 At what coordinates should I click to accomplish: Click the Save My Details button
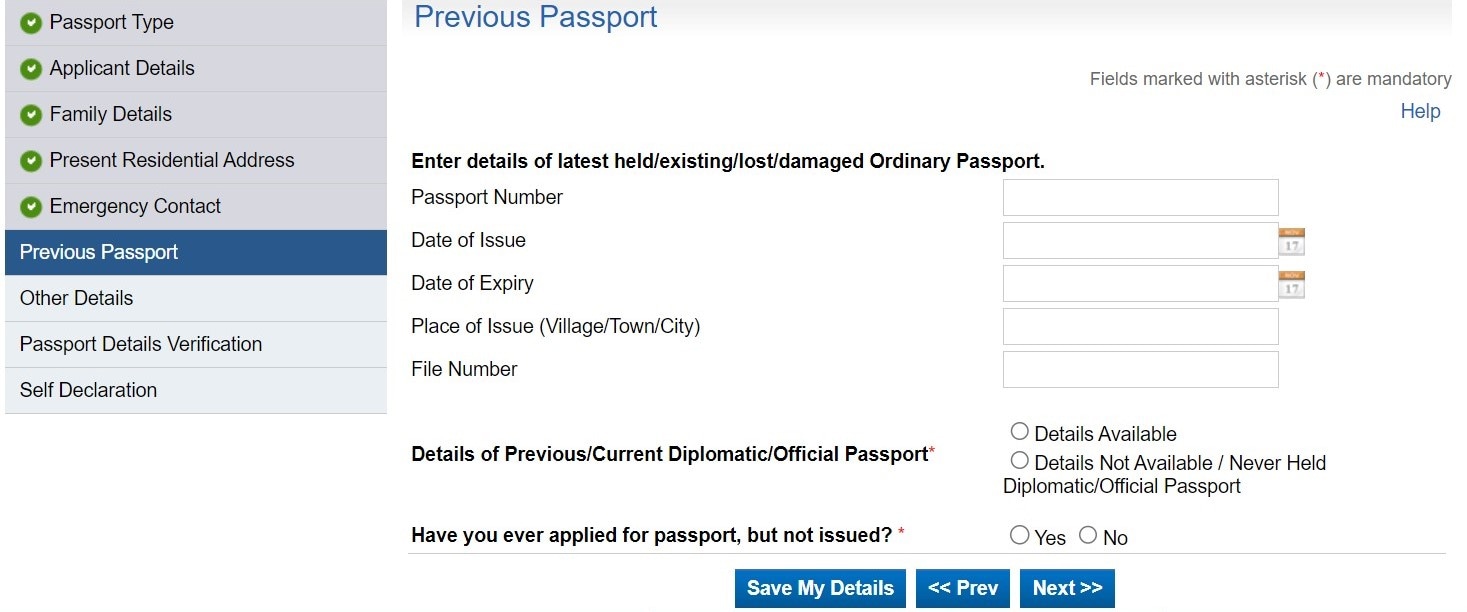click(820, 588)
